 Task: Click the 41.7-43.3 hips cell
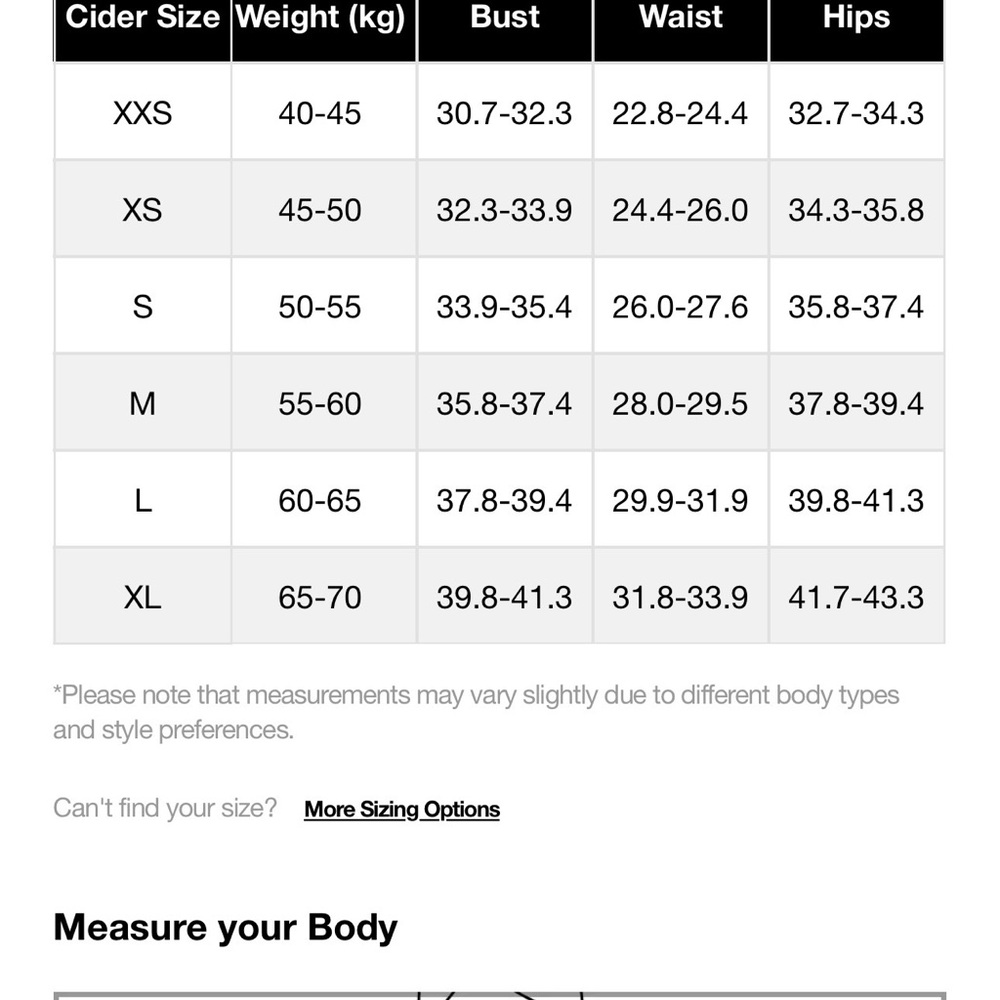[857, 597]
